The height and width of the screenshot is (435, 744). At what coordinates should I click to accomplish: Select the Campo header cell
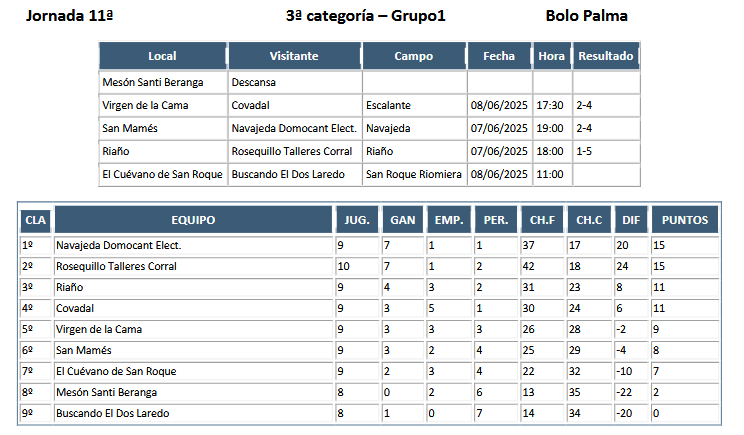414,56
